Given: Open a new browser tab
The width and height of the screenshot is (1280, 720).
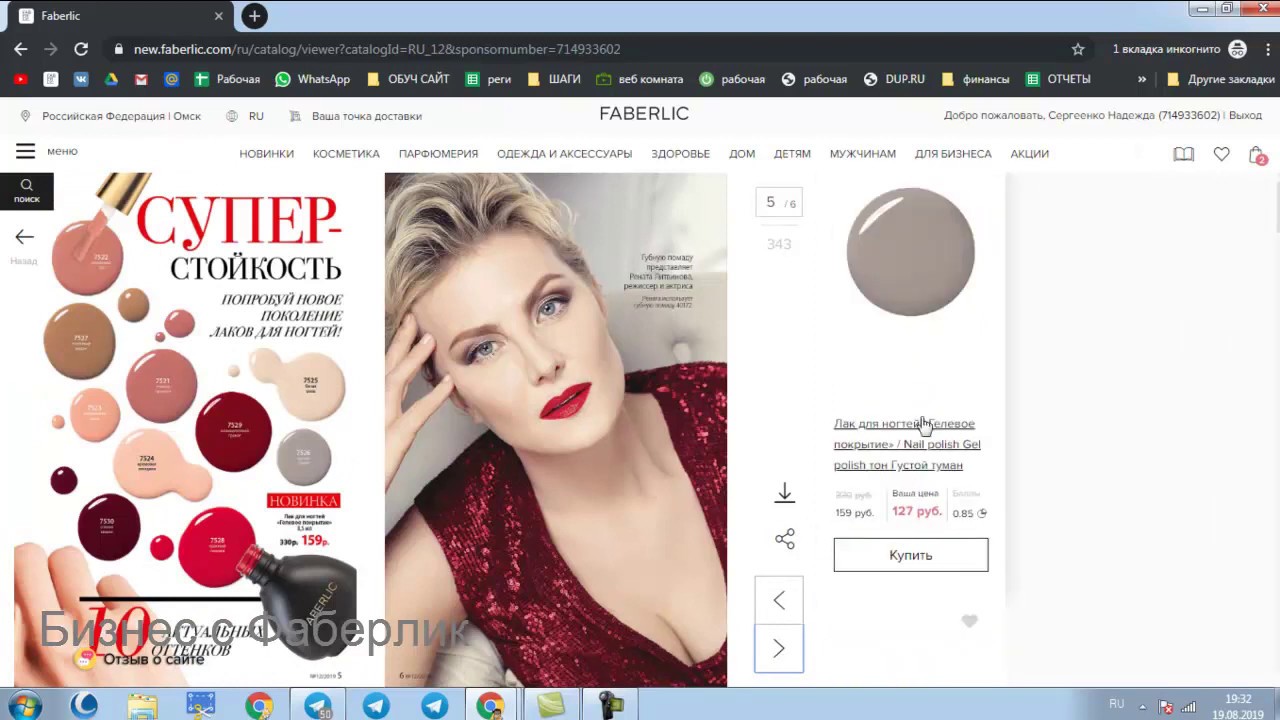Looking at the screenshot, I should tap(254, 16).
